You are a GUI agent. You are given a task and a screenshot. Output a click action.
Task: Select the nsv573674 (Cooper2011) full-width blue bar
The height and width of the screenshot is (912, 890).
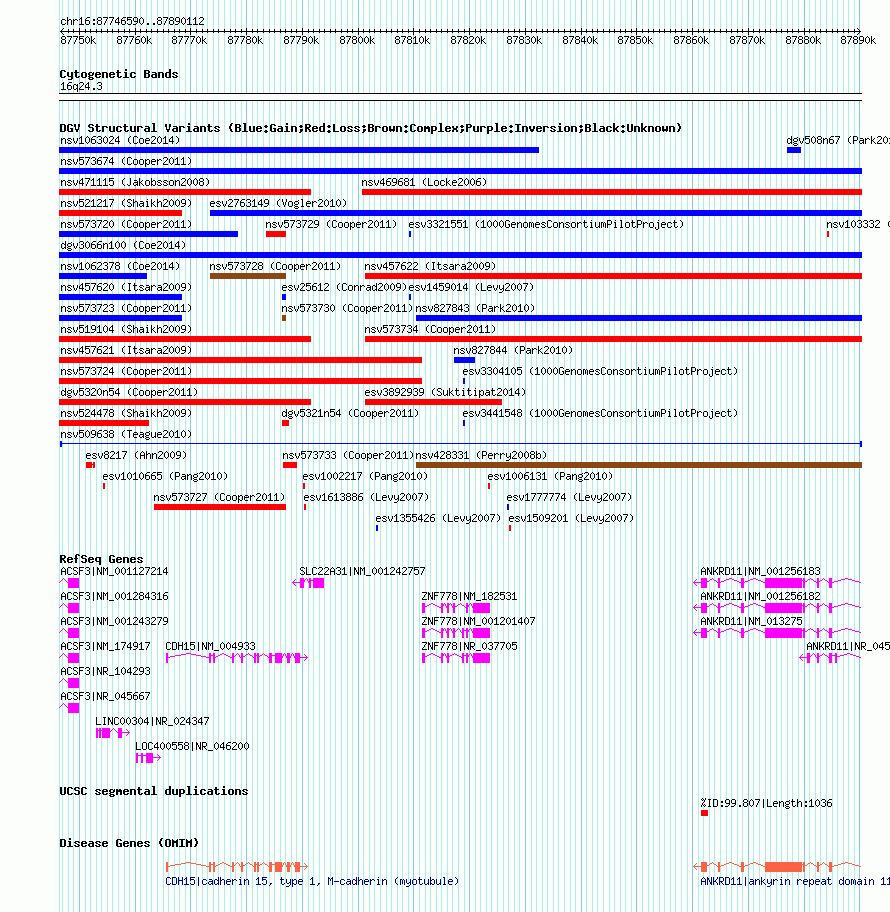click(x=461, y=171)
